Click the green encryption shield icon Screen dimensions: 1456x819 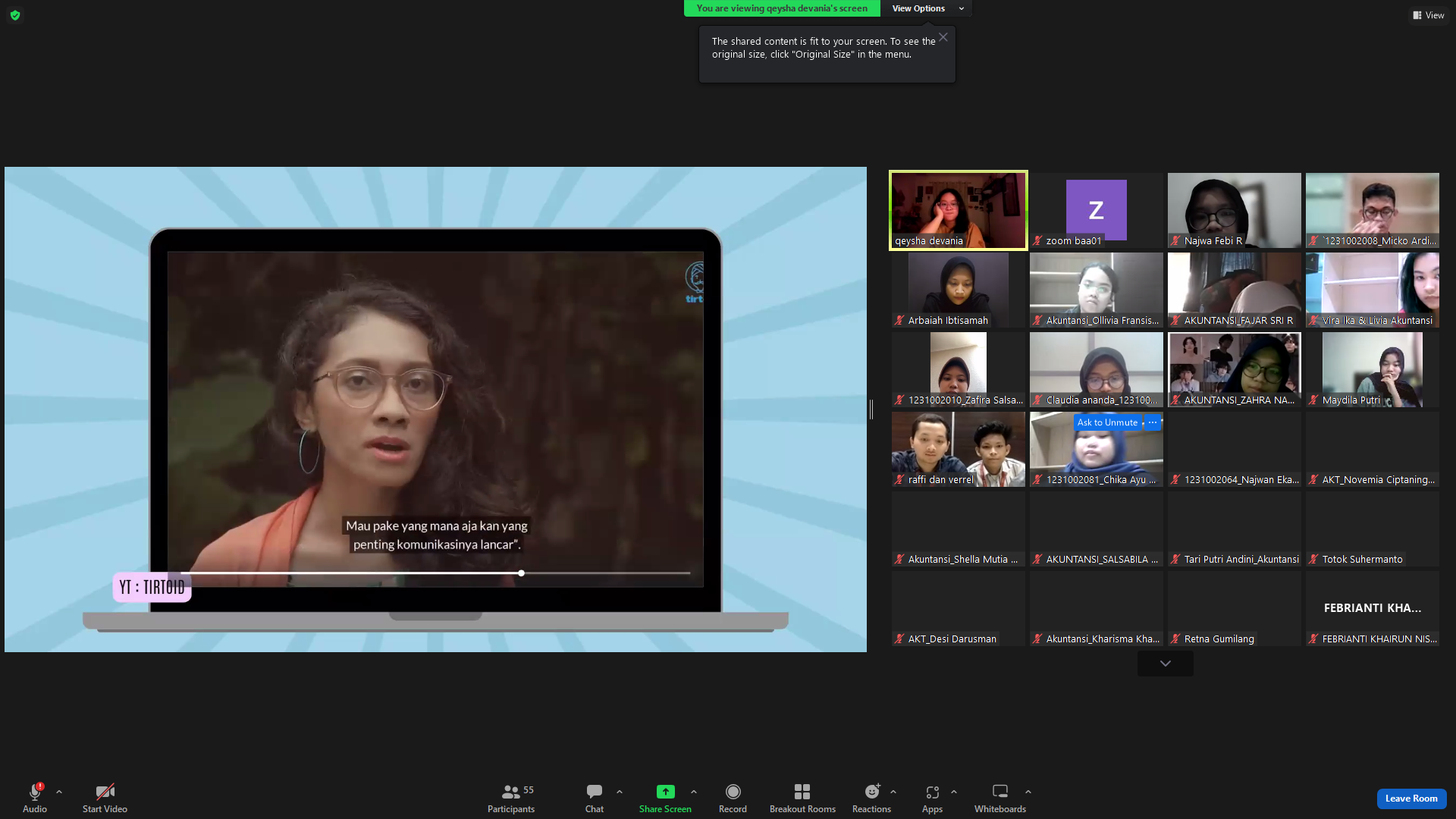click(15, 15)
